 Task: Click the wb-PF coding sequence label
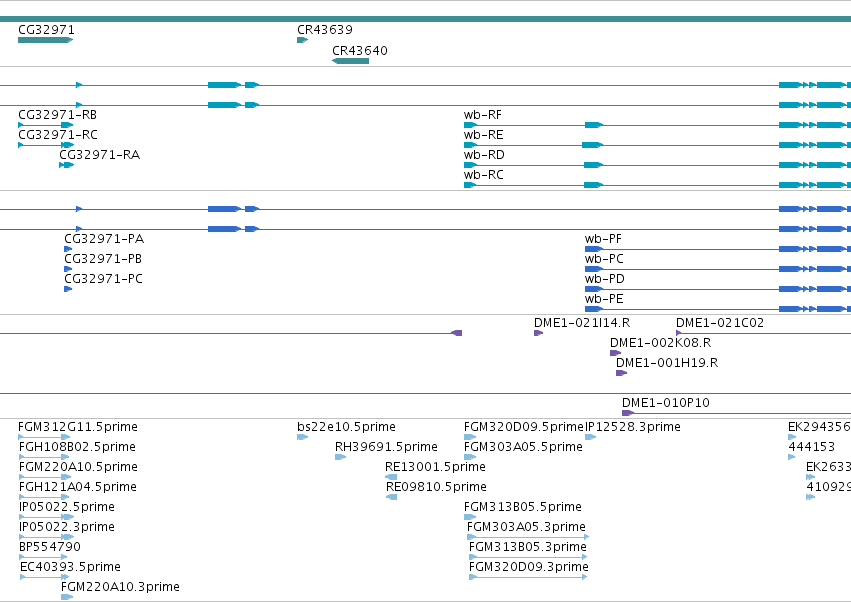(x=604, y=239)
